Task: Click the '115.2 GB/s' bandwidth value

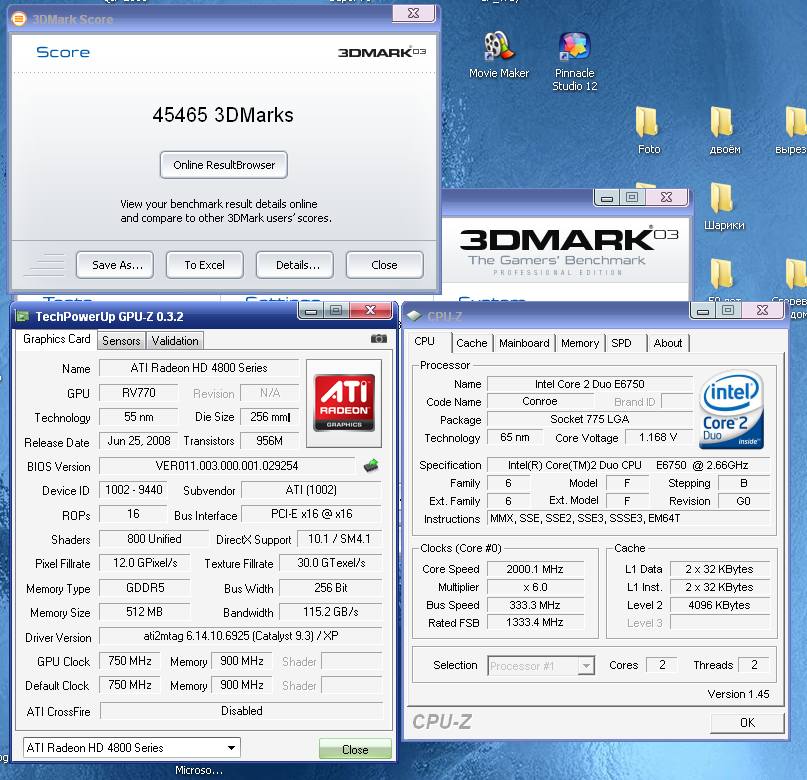Action: click(331, 612)
